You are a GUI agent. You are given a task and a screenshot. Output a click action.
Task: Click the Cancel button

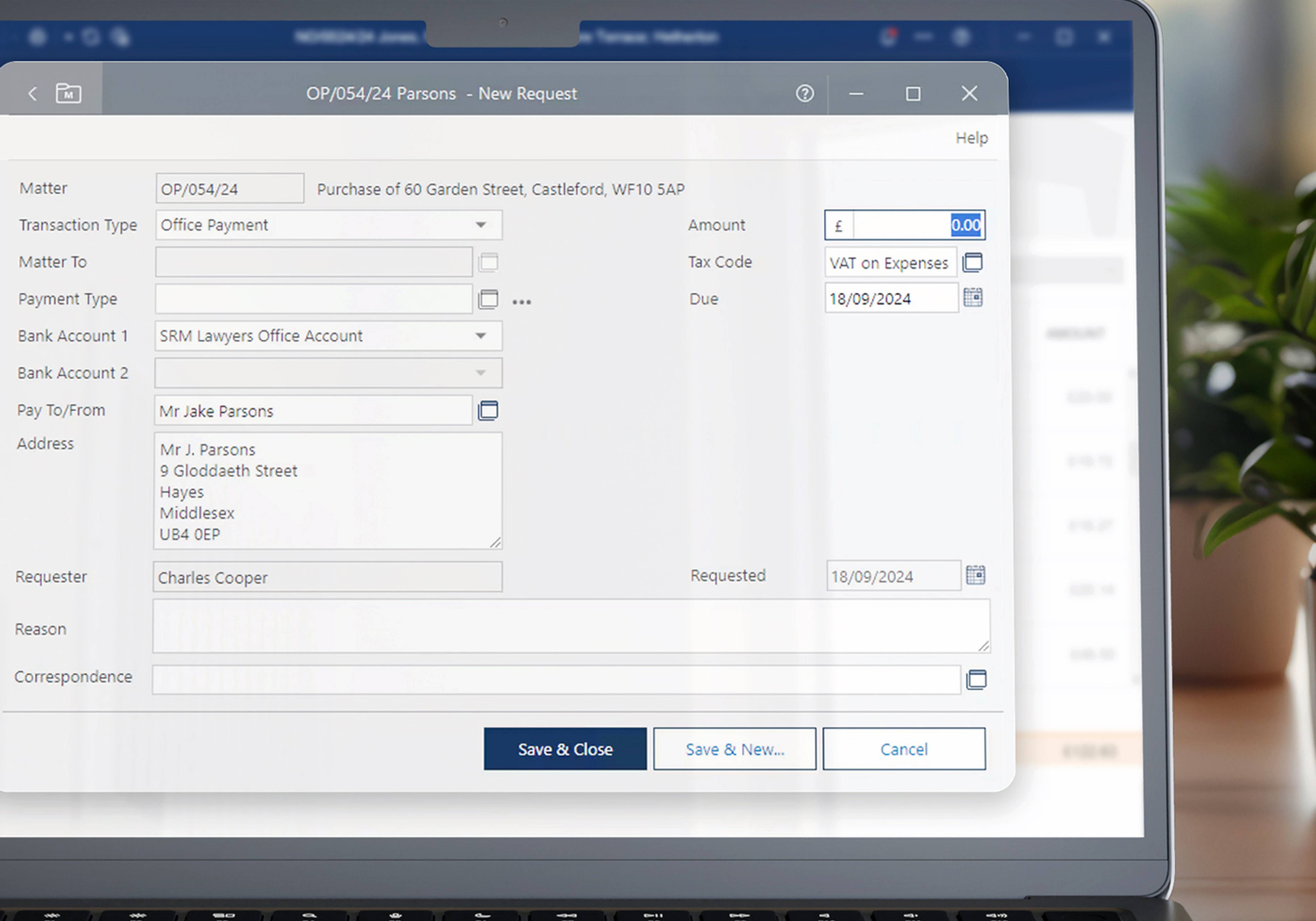click(x=904, y=749)
